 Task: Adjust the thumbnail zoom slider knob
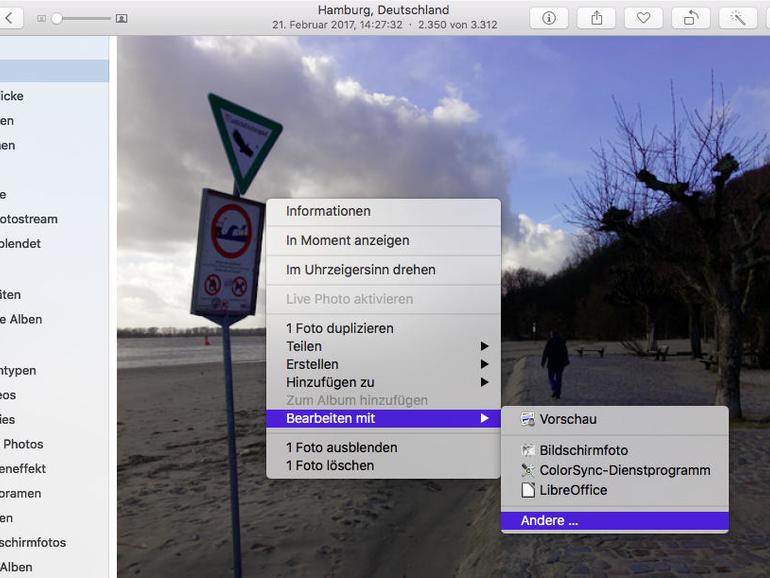57,19
